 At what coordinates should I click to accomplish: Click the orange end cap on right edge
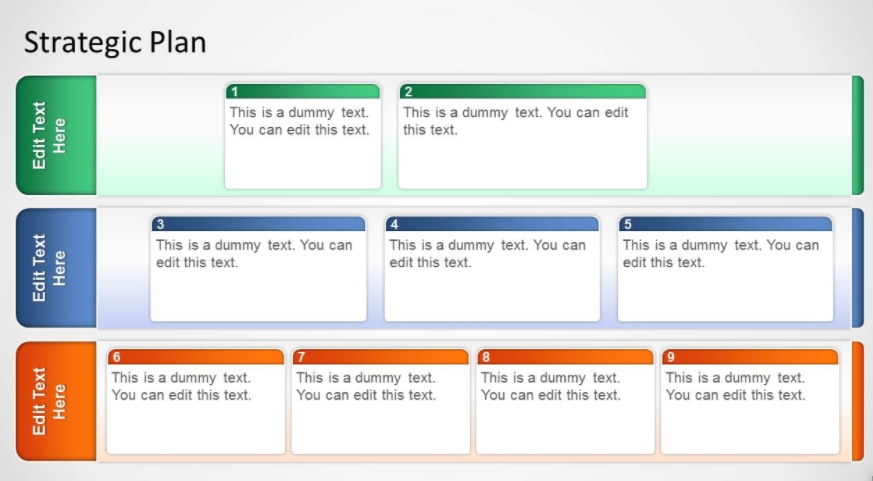tap(857, 401)
